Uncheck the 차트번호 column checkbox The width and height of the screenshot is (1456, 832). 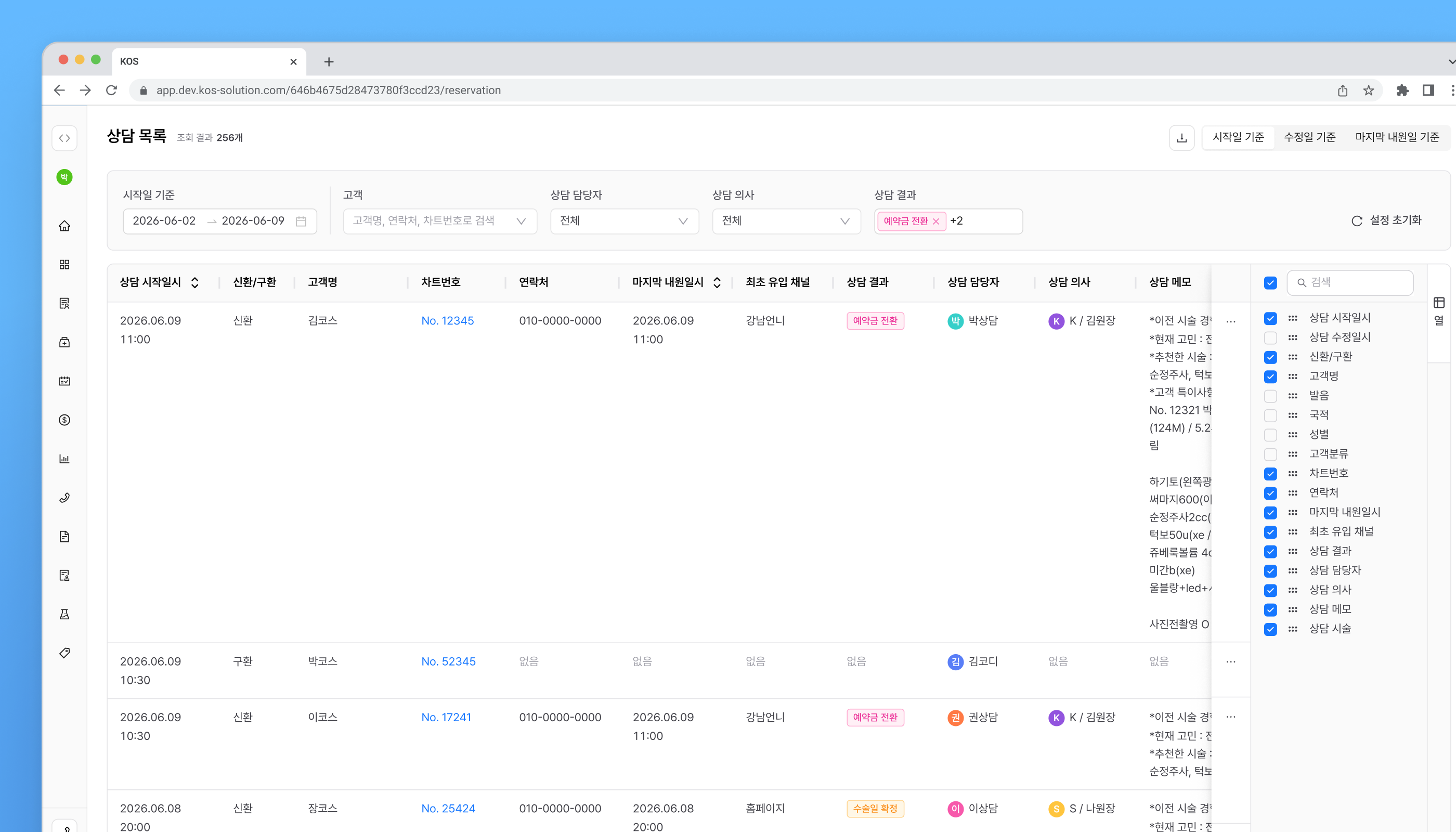click(x=1270, y=474)
